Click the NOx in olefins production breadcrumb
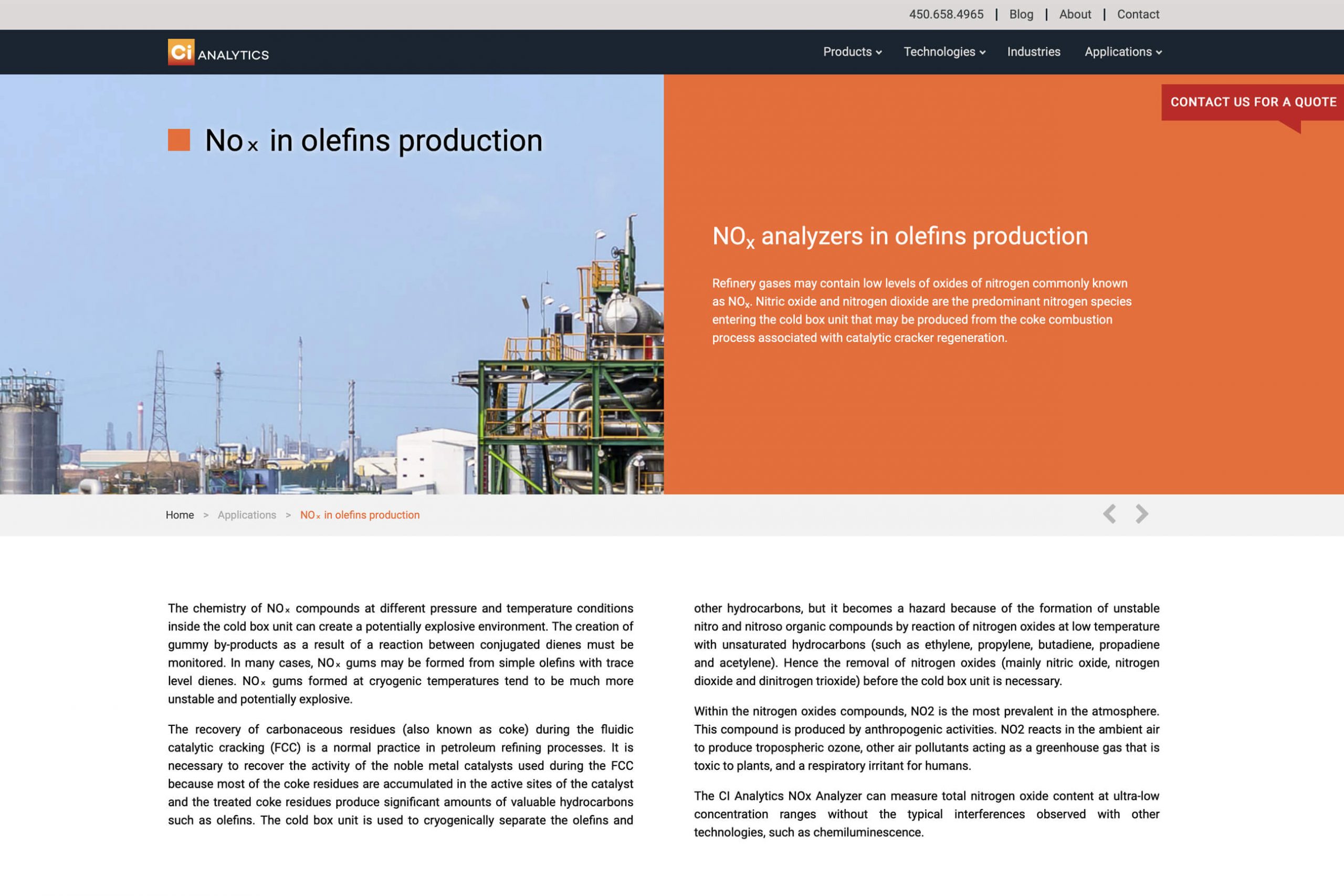 pyautogui.click(x=360, y=515)
